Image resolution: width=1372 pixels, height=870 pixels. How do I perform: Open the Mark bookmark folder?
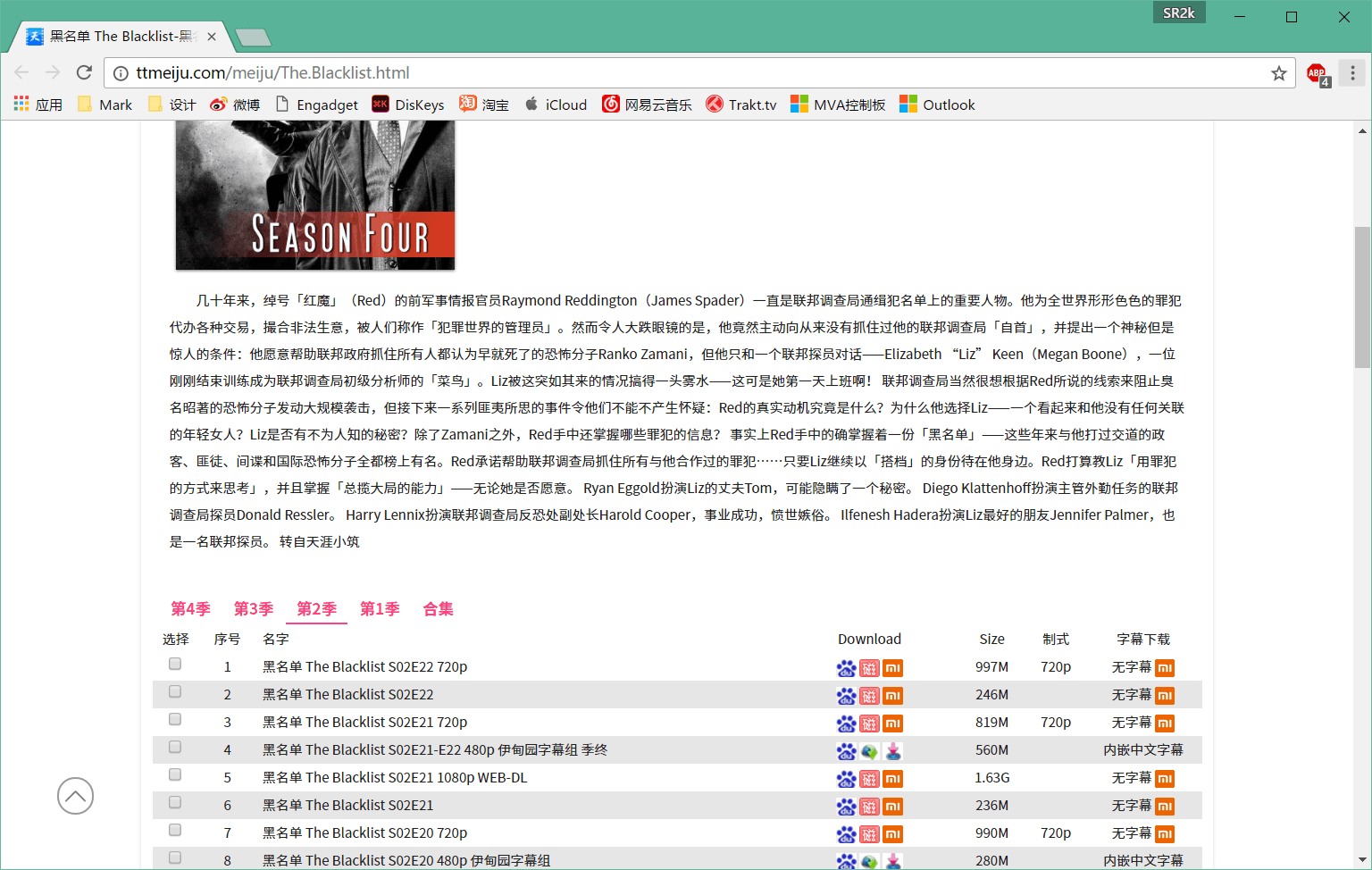105,105
